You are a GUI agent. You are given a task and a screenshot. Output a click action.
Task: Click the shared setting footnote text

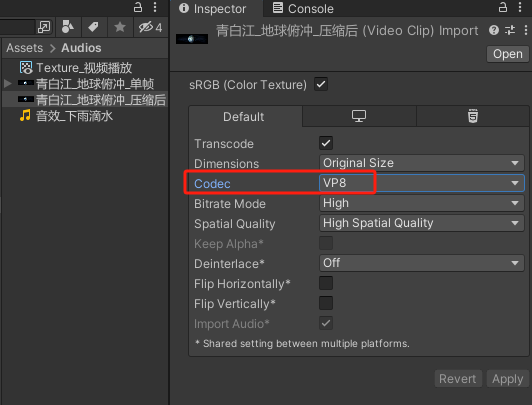tap(302, 343)
